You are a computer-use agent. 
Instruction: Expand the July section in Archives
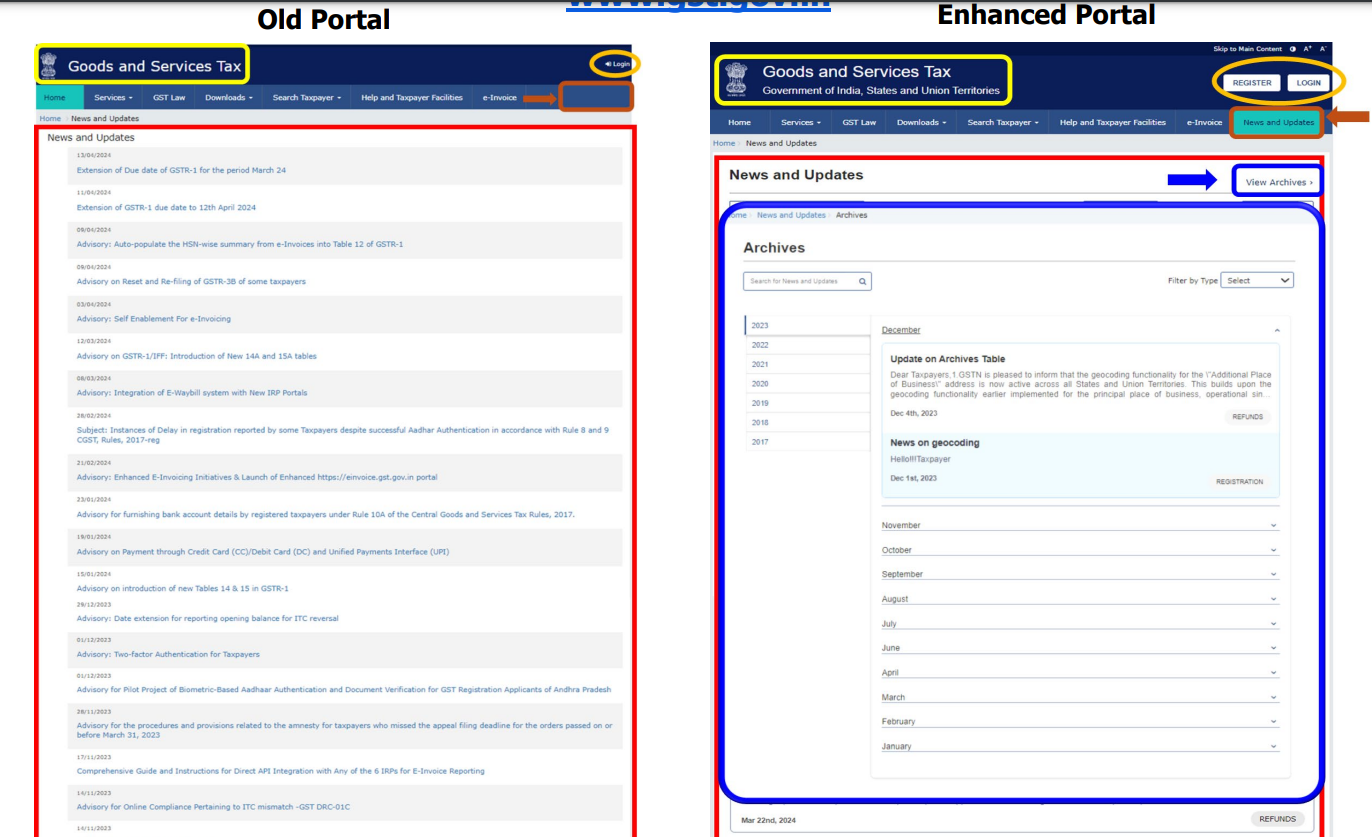pos(1080,623)
